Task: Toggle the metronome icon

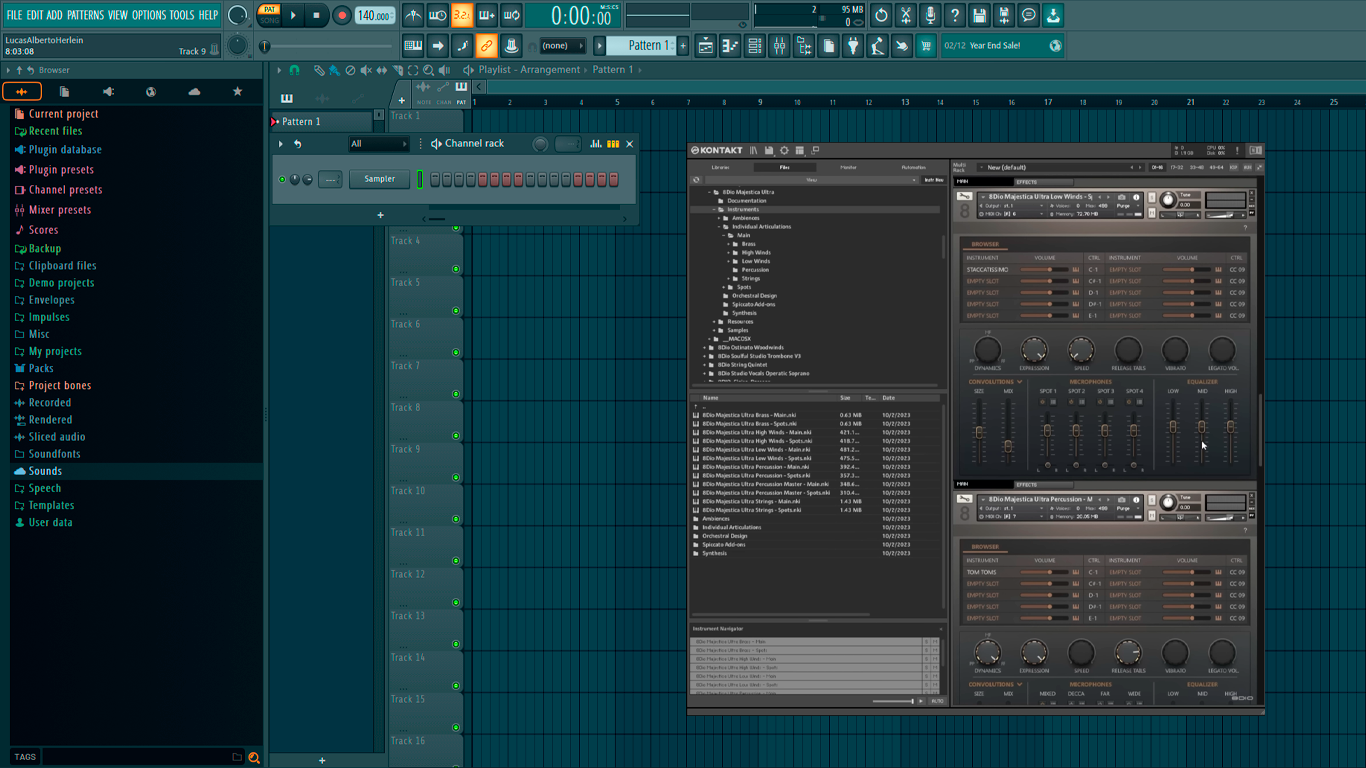Action: click(x=413, y=15)
